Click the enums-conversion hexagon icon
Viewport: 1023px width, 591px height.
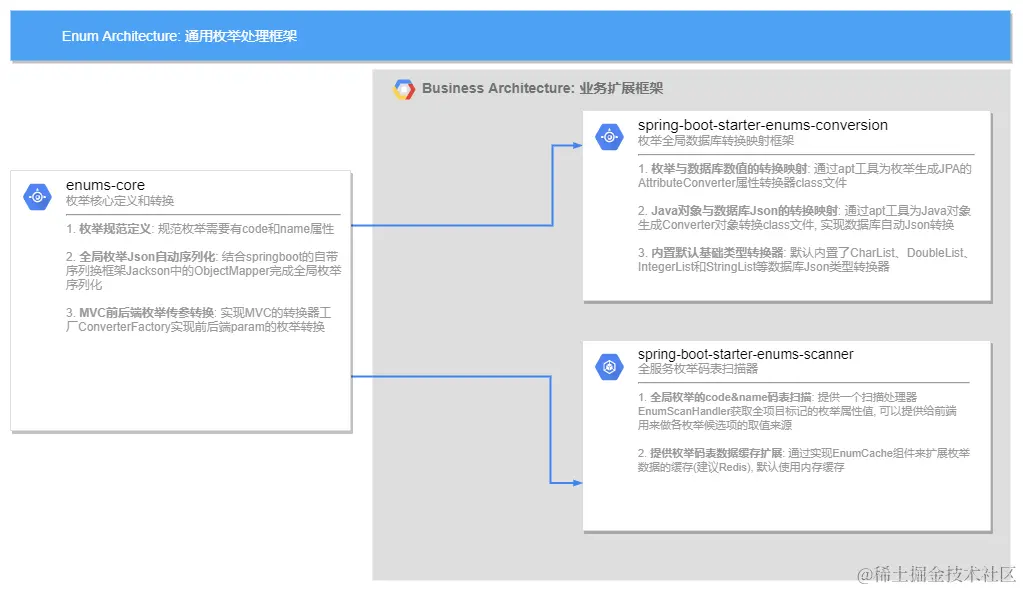tap(609, 136)
